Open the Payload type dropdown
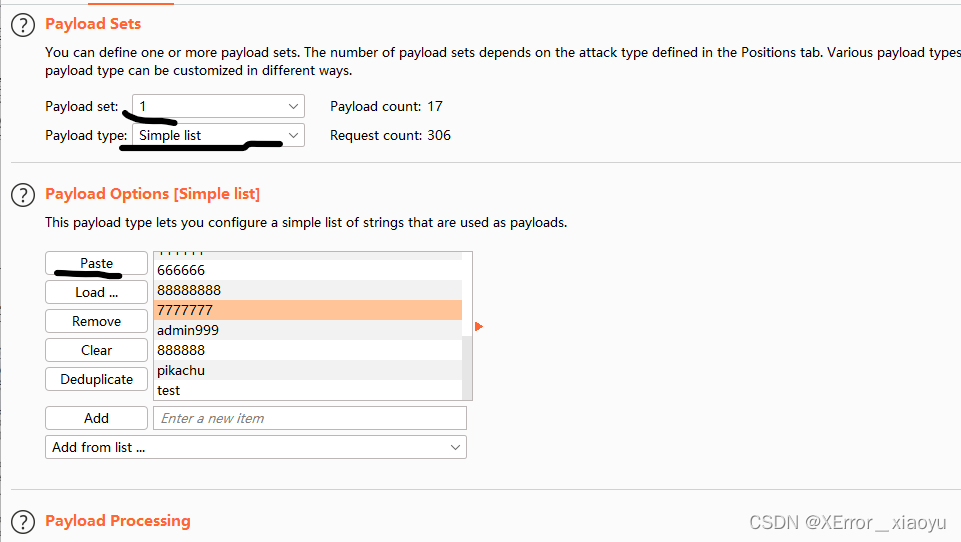This screenshot has width=961, height=542. pyautogui.click(x=218, y=135)
